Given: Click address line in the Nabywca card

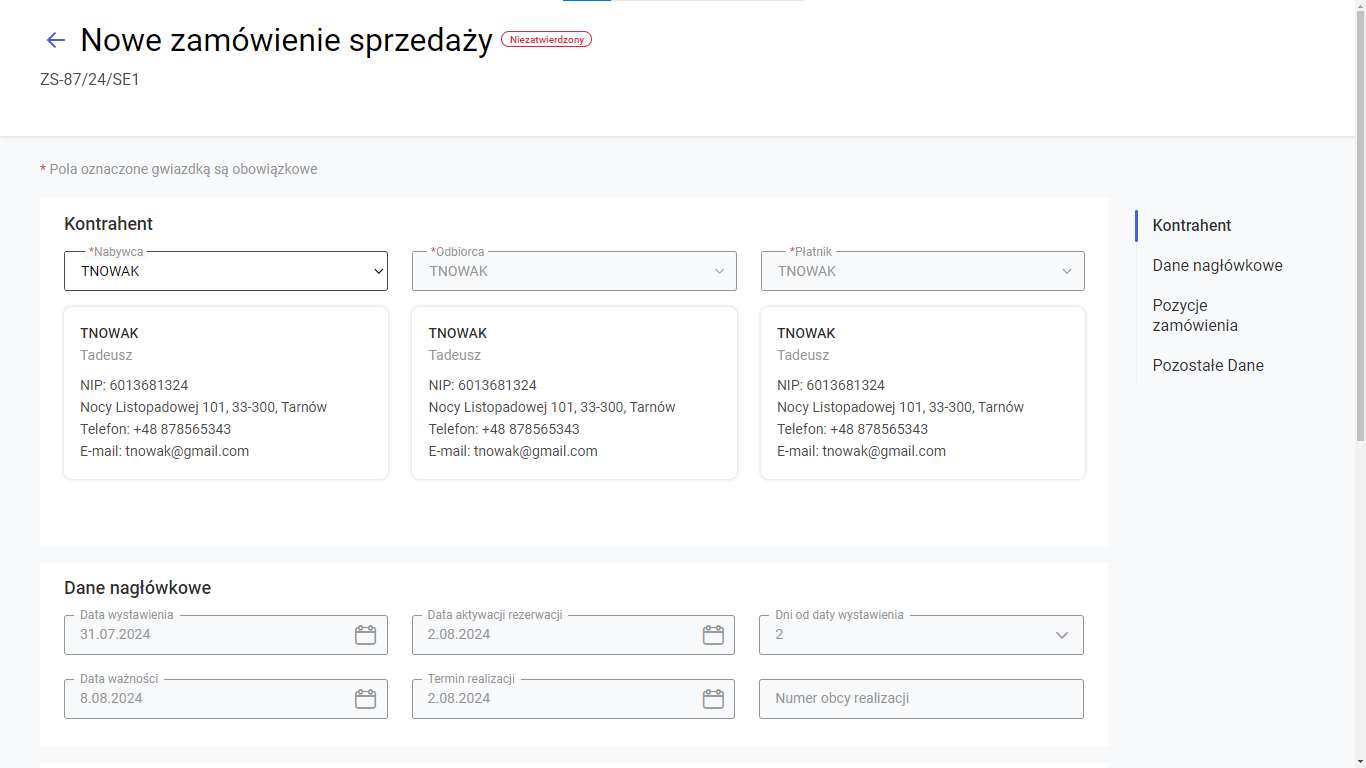Looking at the screenshot, I should pyautogui.click(x=204, y=407).
